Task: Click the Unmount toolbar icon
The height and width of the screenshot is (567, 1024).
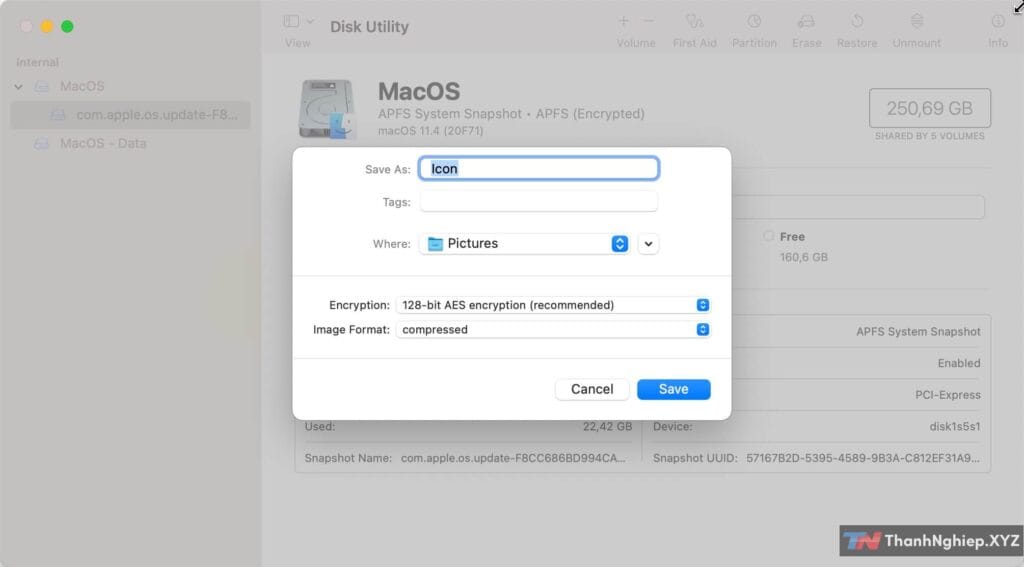Action: coord(917,22)
